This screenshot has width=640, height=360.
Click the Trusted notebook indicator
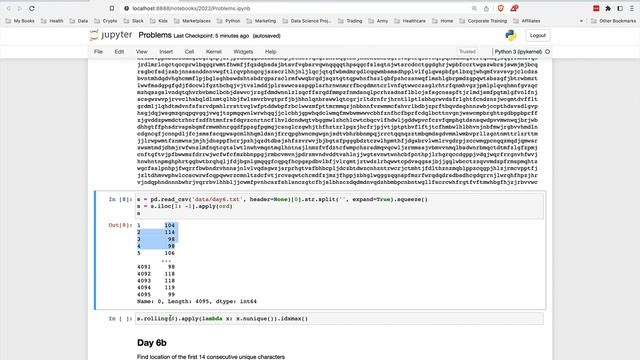467,52
